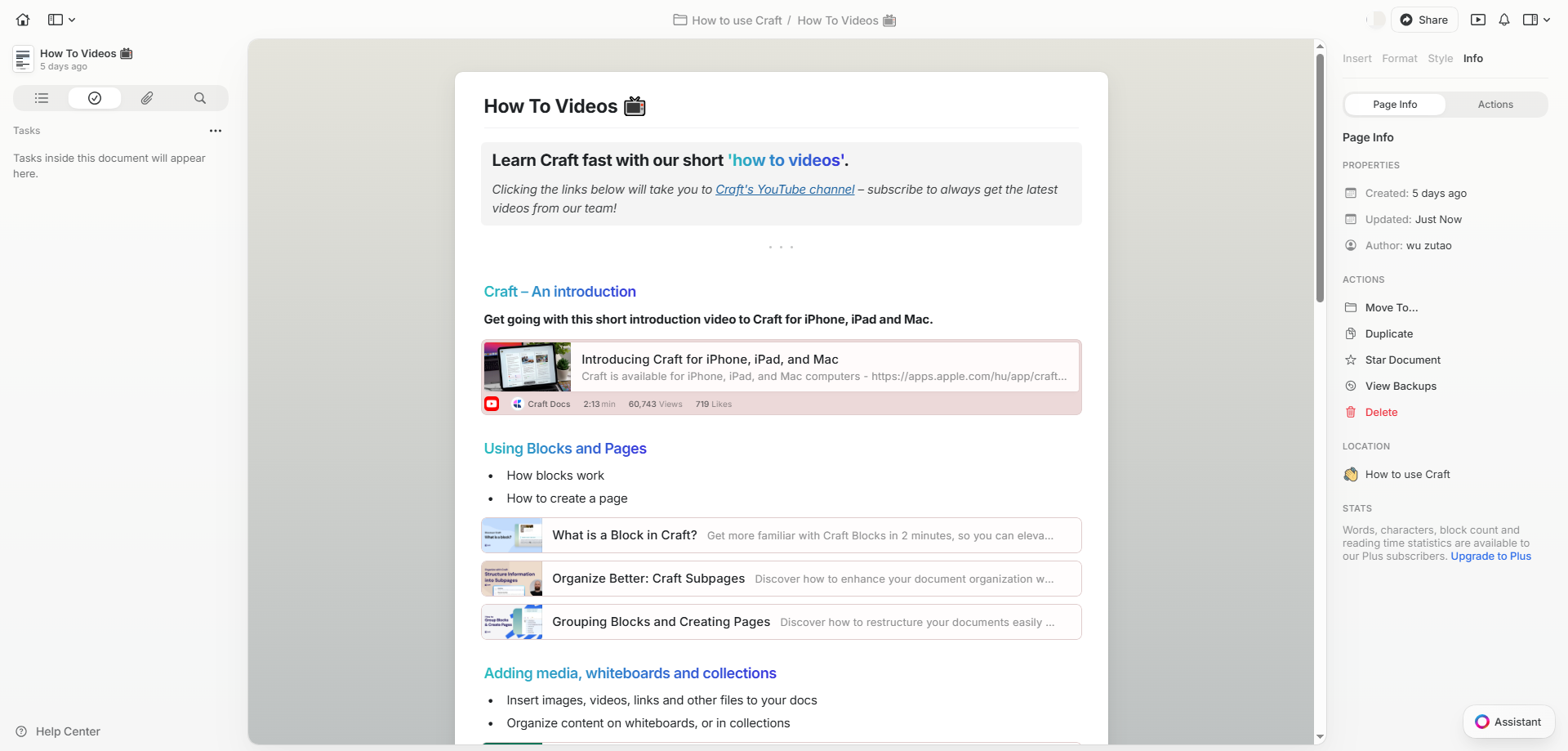
Task: Open the tasks checkmark view in the sidebar
Action: [x=95, y=98]
